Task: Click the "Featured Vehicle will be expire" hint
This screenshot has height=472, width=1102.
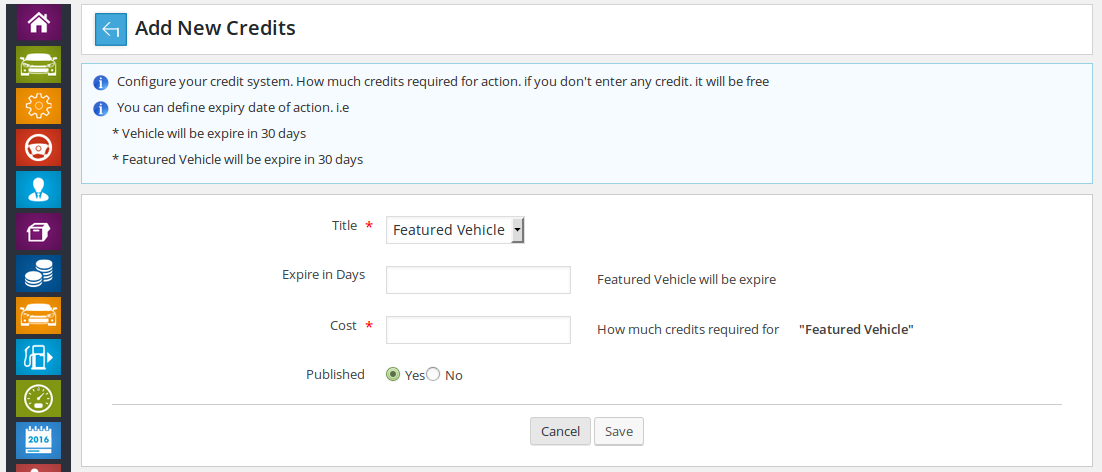Action: coord(687,280)
